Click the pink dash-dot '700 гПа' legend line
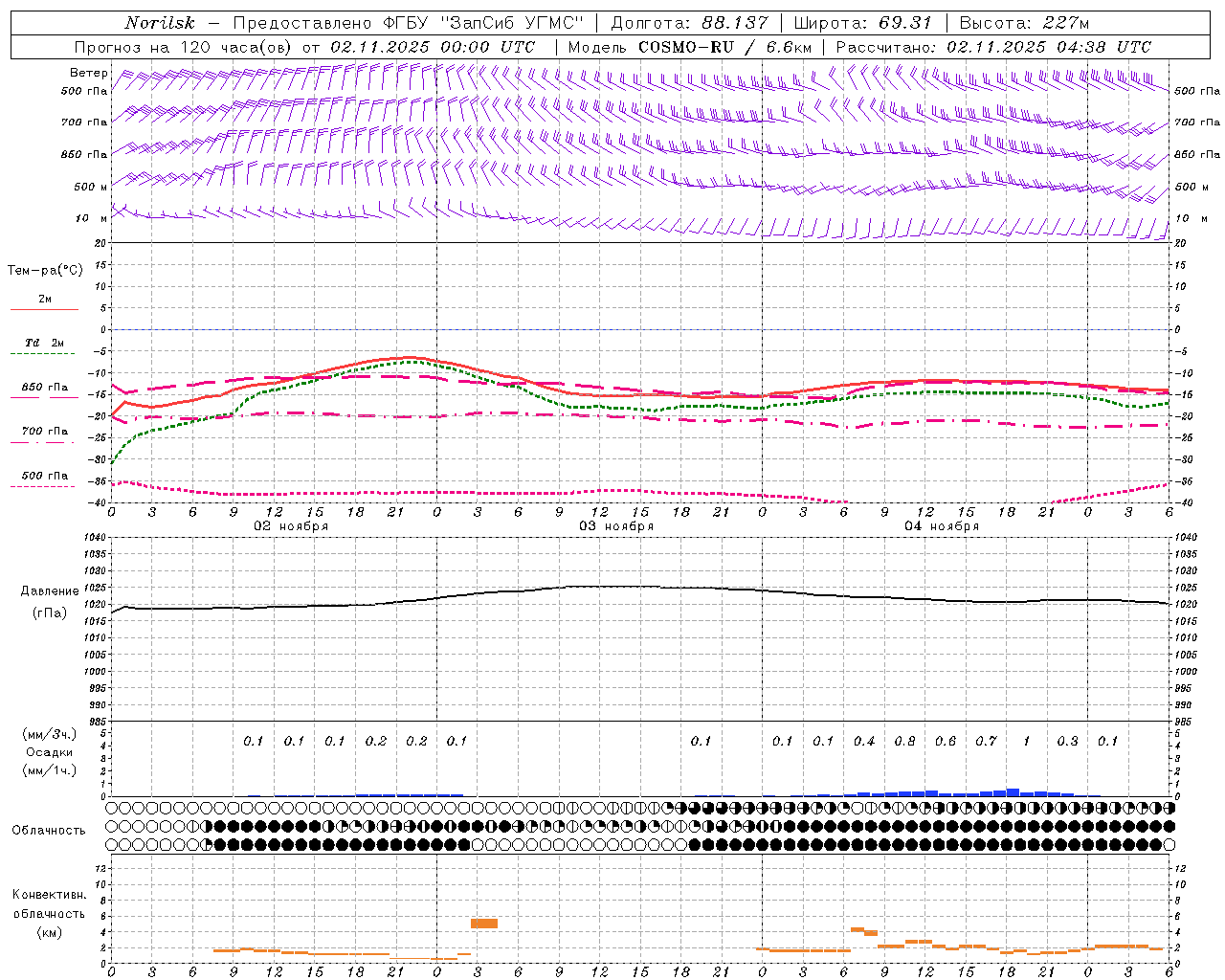This screenshot has height=980, width=1225. [x=44, y=442]
